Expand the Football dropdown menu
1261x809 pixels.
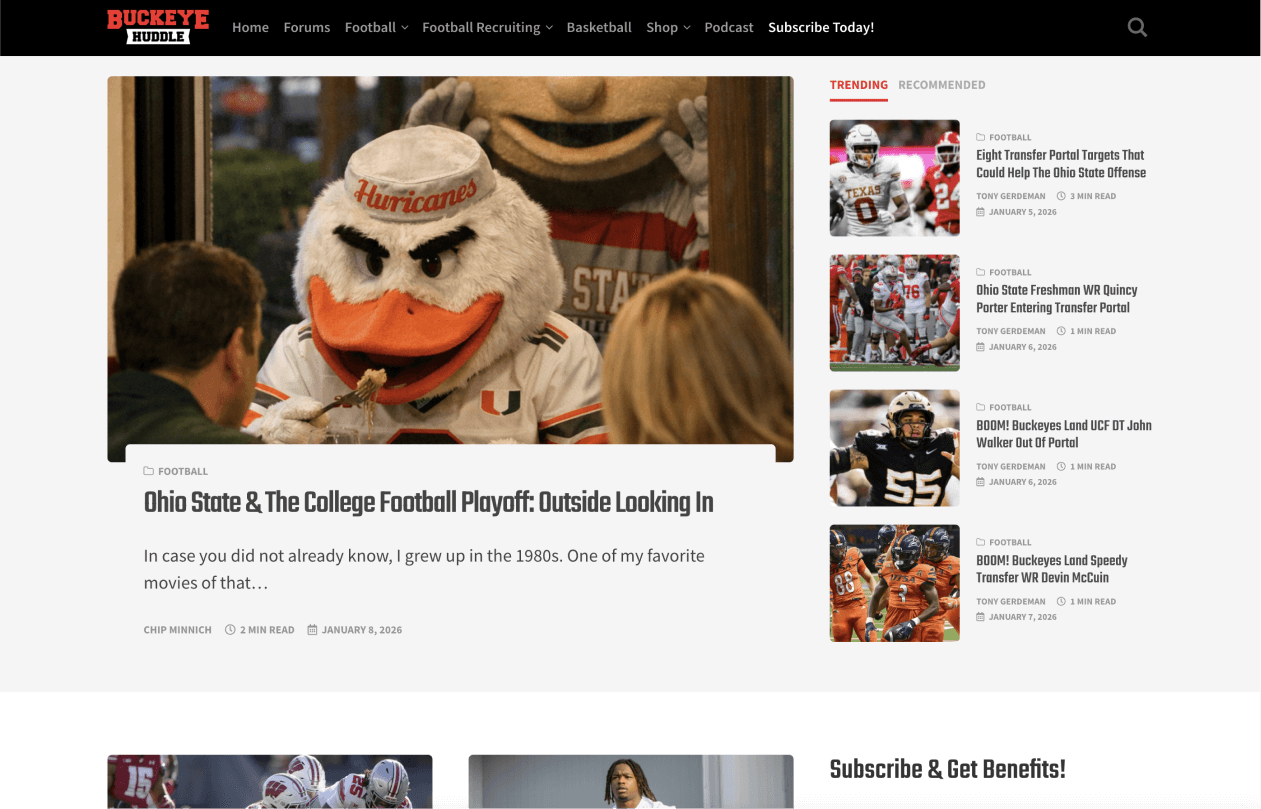pos(376,27)
